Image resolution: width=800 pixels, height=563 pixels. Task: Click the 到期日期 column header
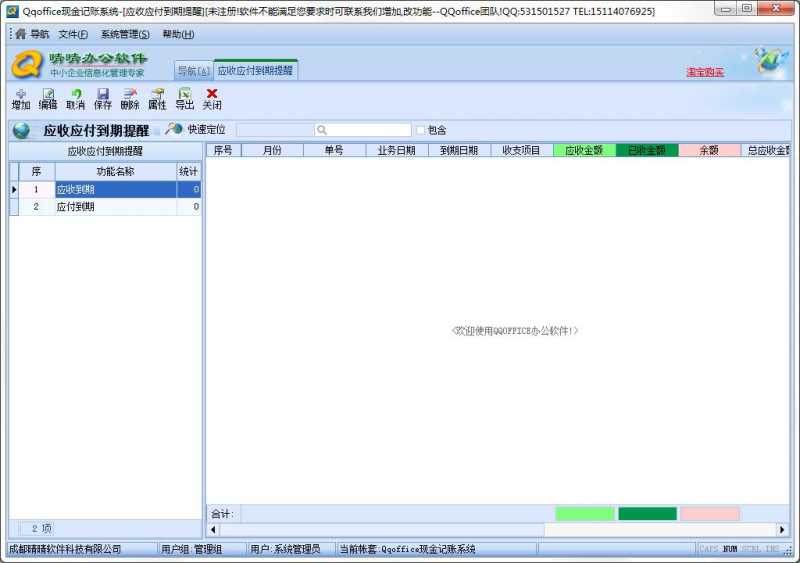460,150
